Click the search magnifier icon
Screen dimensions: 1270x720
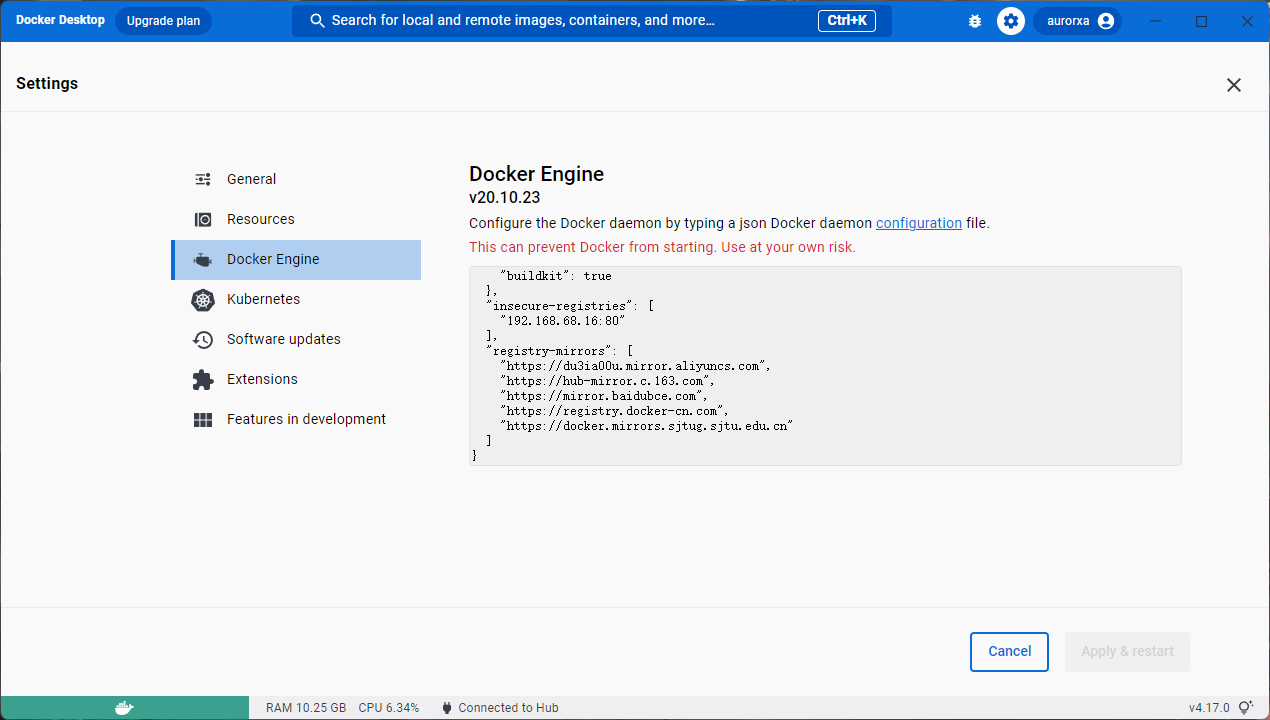[318, 20]
